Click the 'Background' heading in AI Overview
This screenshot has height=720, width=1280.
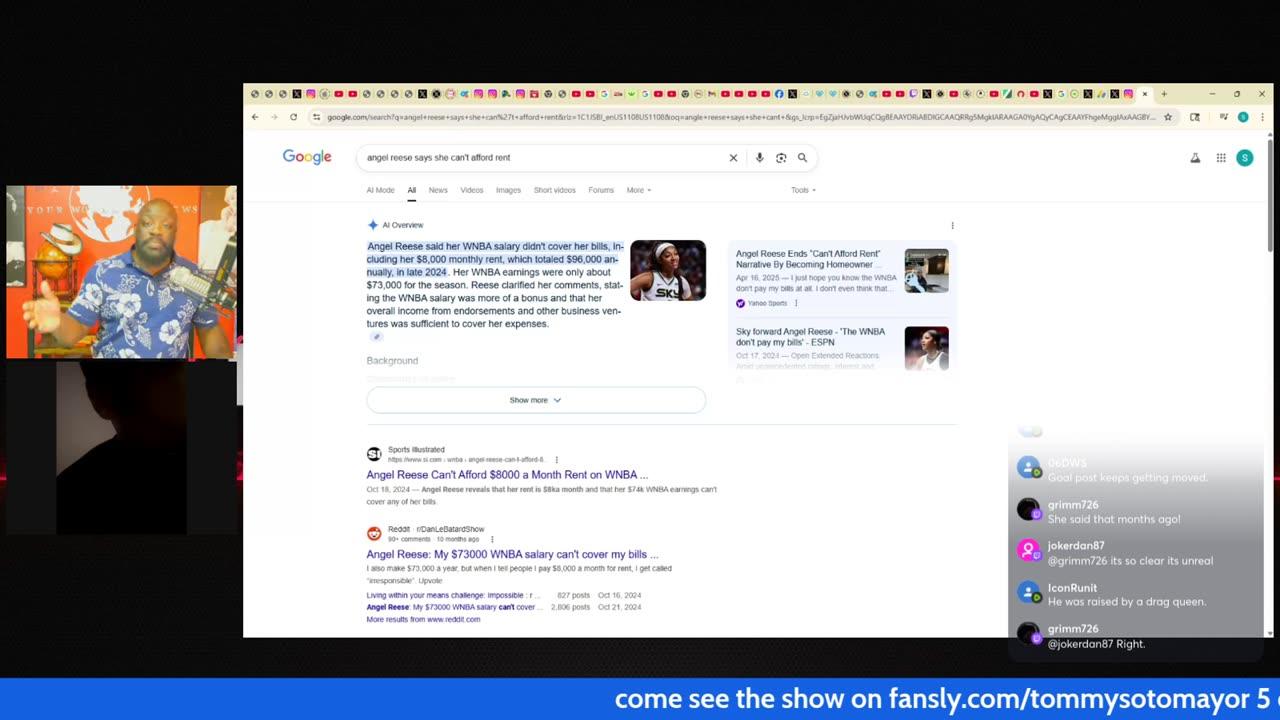coord(392,361)
